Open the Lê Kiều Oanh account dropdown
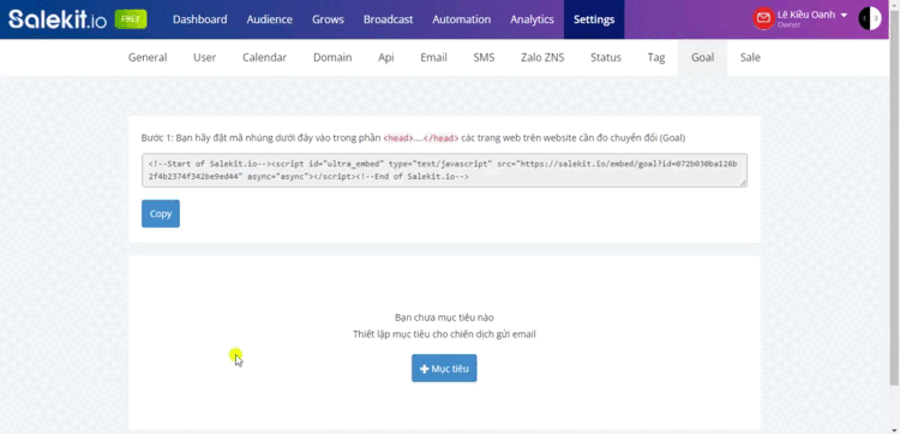900x434 pixels. coord(813,16)
